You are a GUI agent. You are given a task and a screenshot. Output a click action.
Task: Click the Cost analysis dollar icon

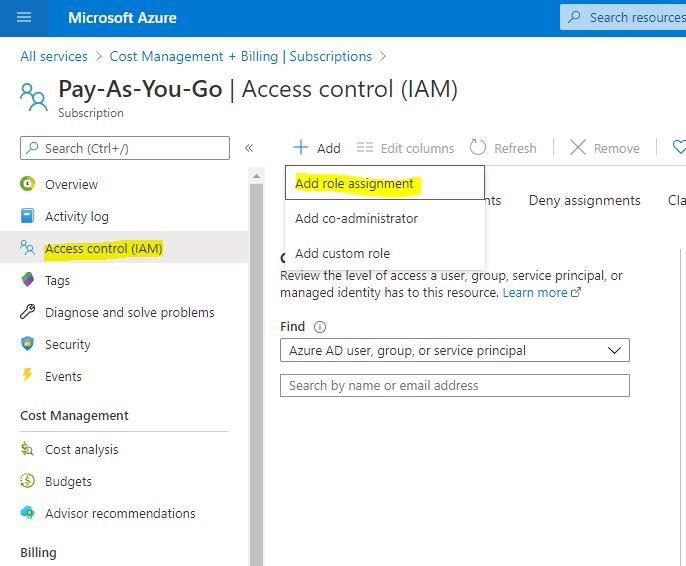coord(27,449)
